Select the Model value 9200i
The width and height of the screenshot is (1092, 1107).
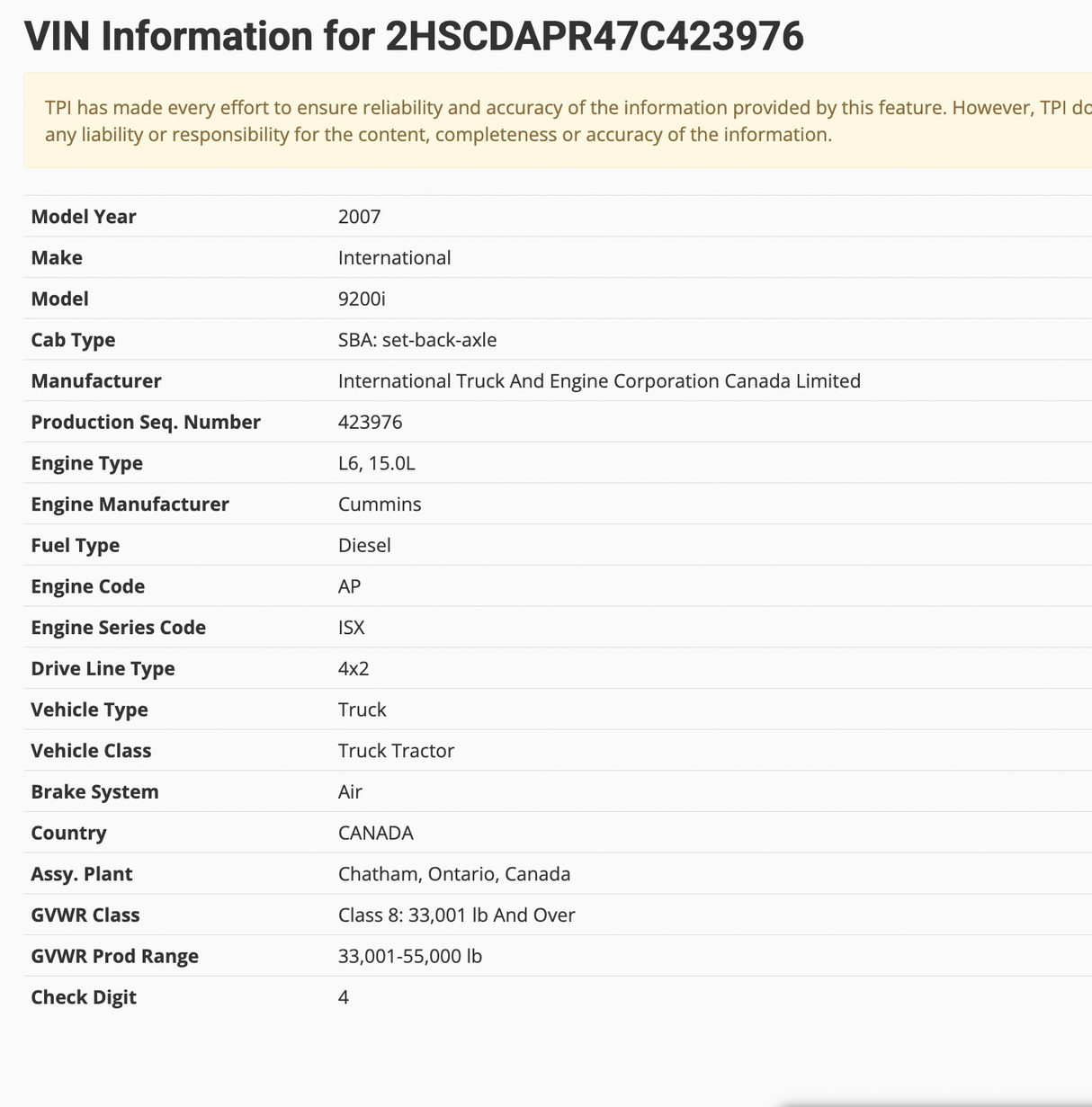[x=362, y=299]
